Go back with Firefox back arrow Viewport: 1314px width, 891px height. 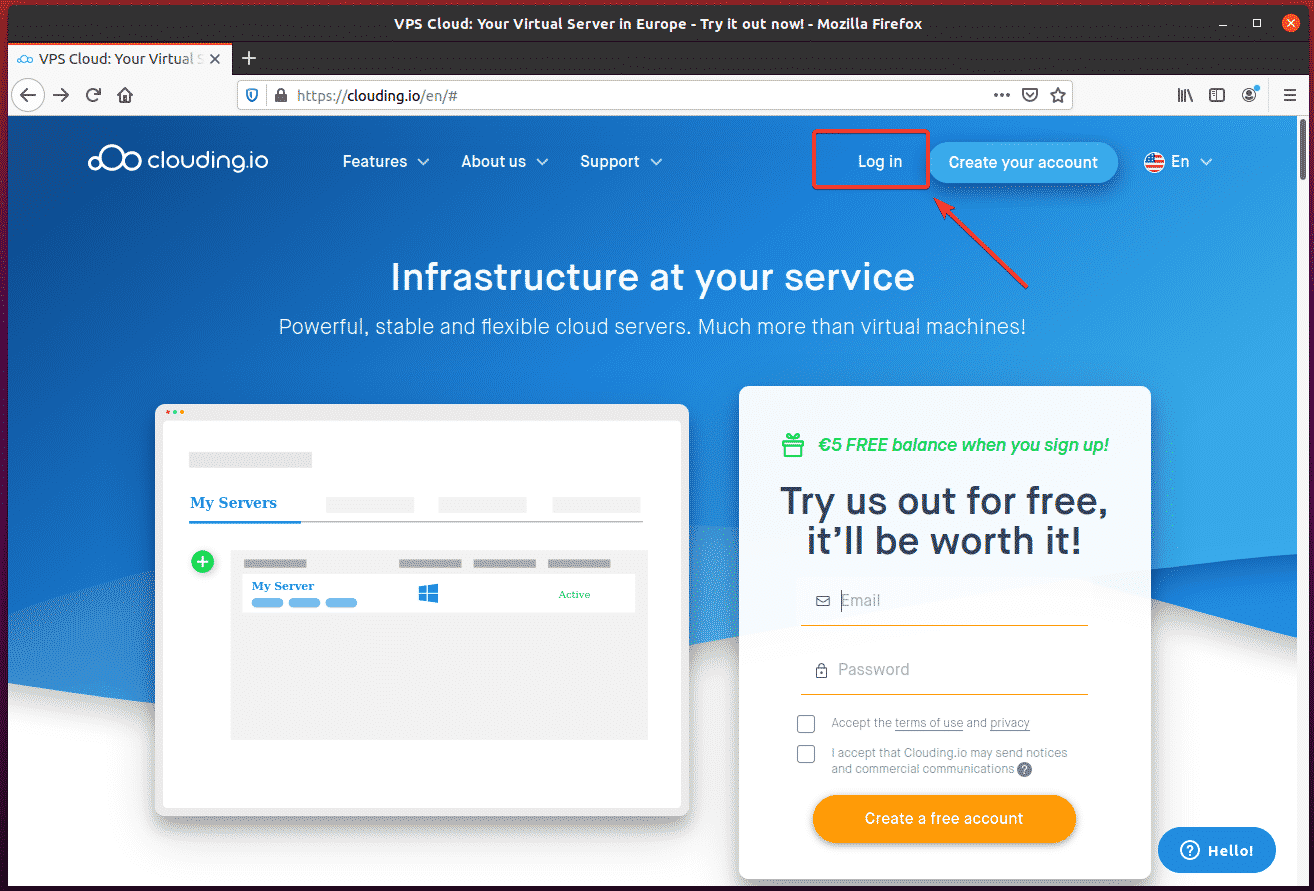[x=28, y=95]
